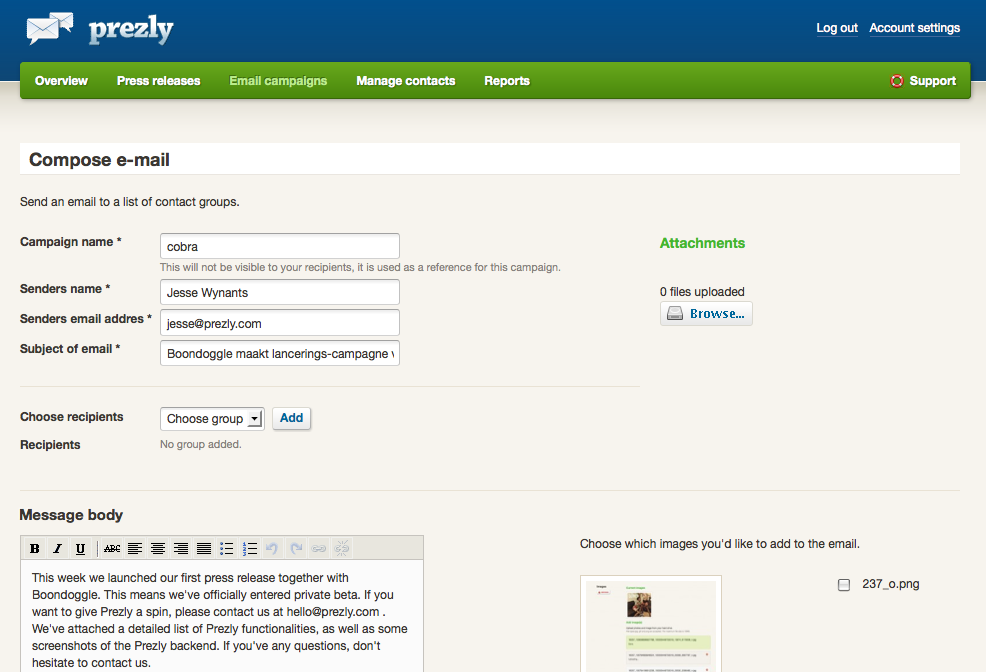Align message text left

tap(135, 548)
